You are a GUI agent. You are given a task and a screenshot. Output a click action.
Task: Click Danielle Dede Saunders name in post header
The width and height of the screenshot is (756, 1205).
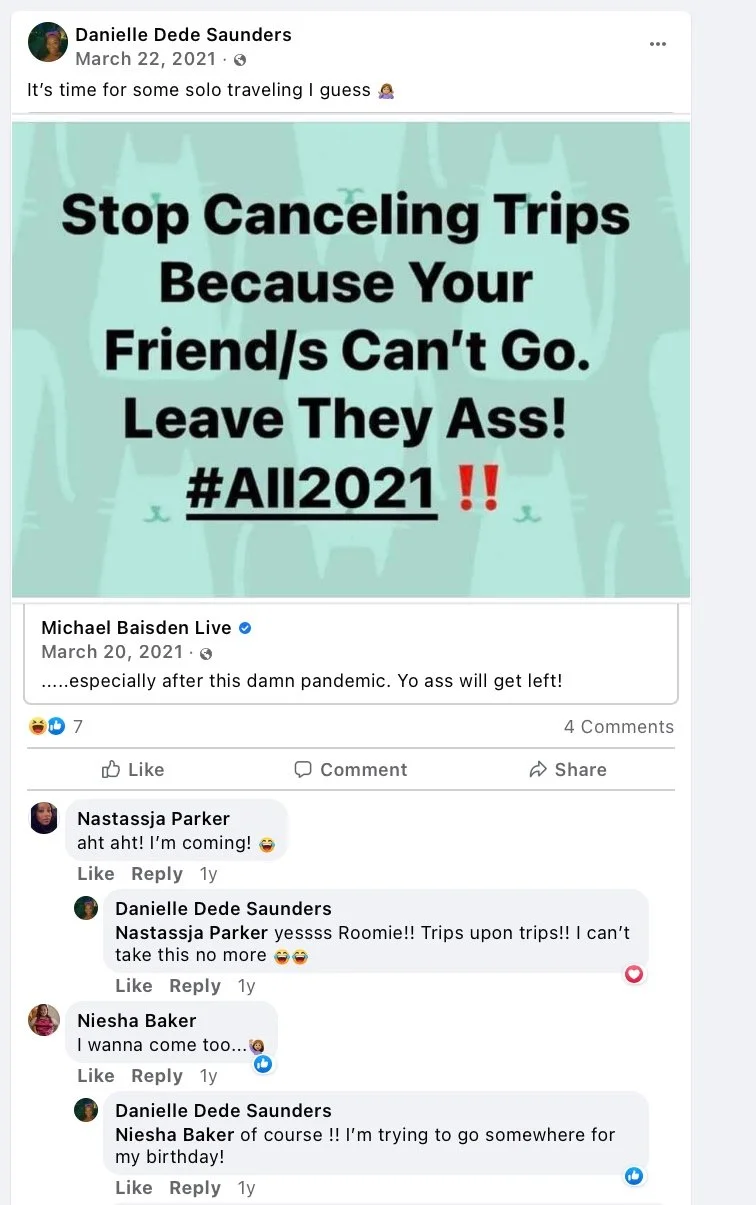(183, 35)
